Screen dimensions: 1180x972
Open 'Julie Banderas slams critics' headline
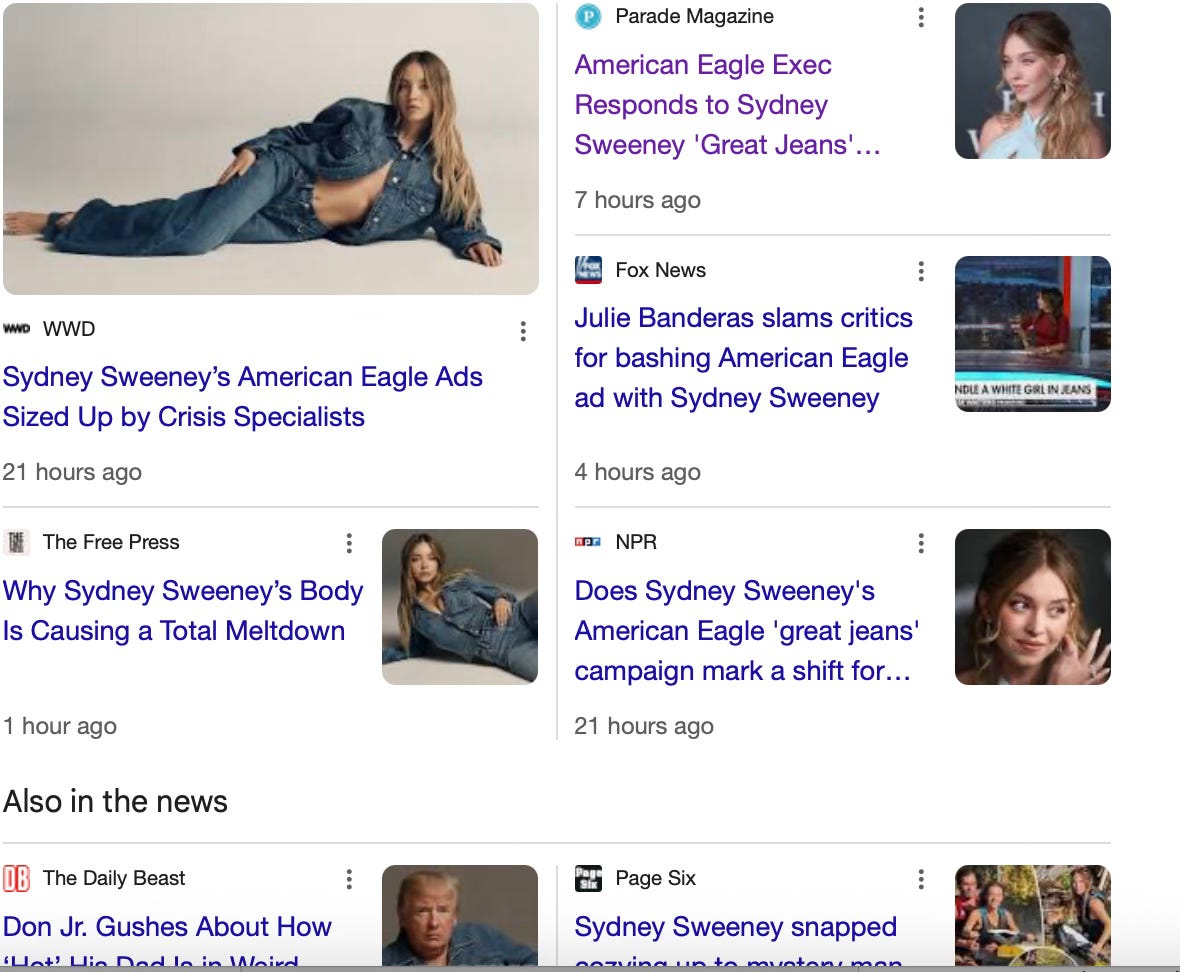click(744, 357)
